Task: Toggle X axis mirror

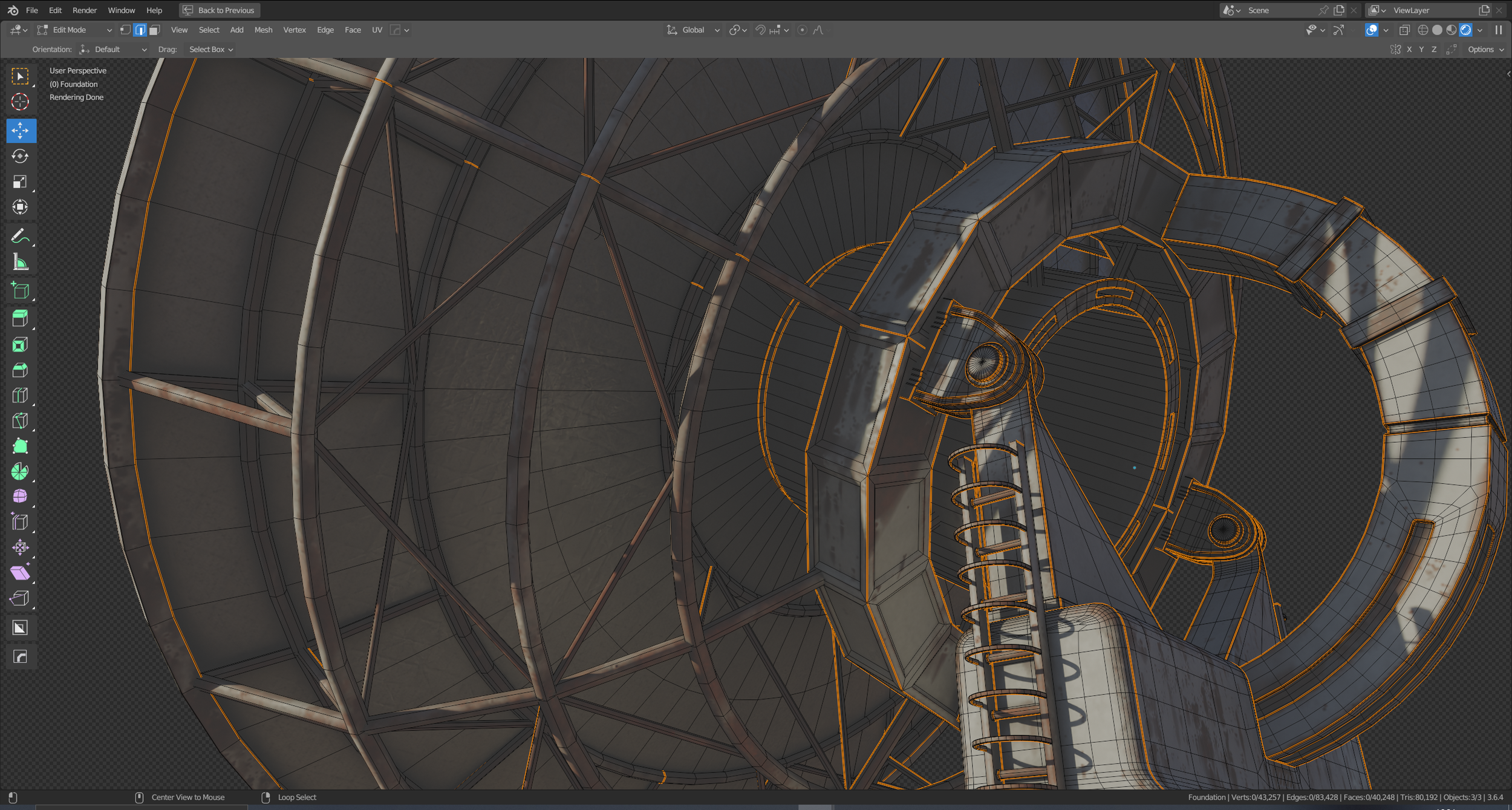Action: pyautogui.click(x=1409, y=50)
